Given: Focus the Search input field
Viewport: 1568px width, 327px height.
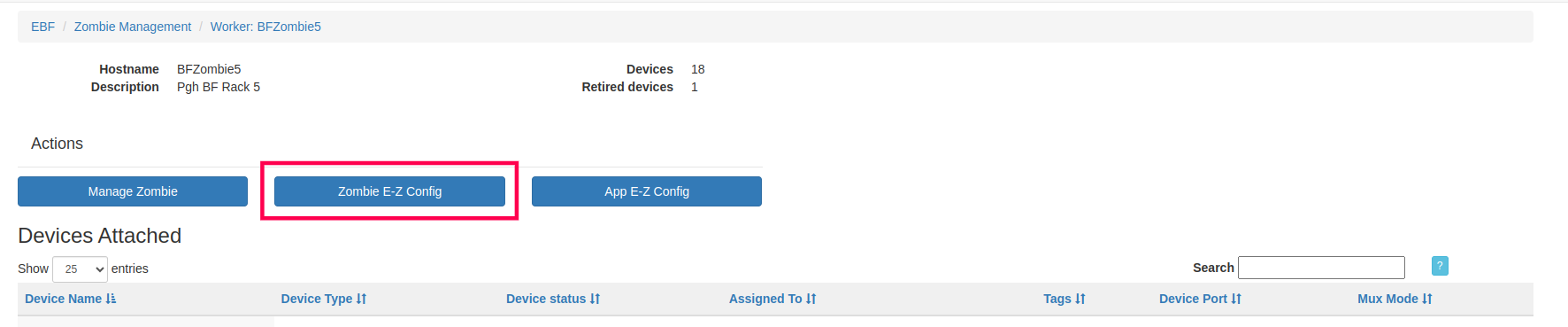Looking at the screenshot, I should [x=1321, y=268].
